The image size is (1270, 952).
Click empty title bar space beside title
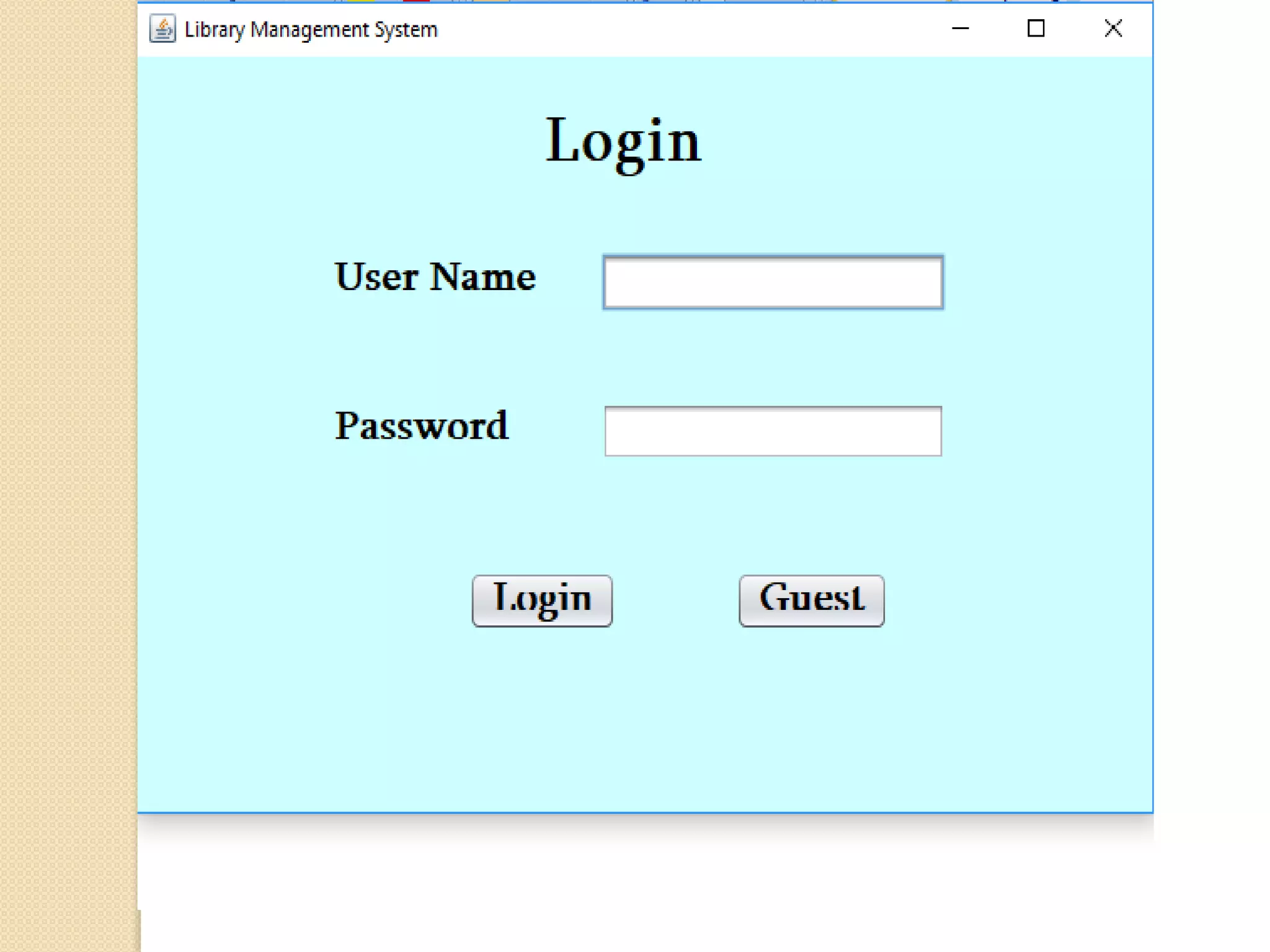coord(682,30)
